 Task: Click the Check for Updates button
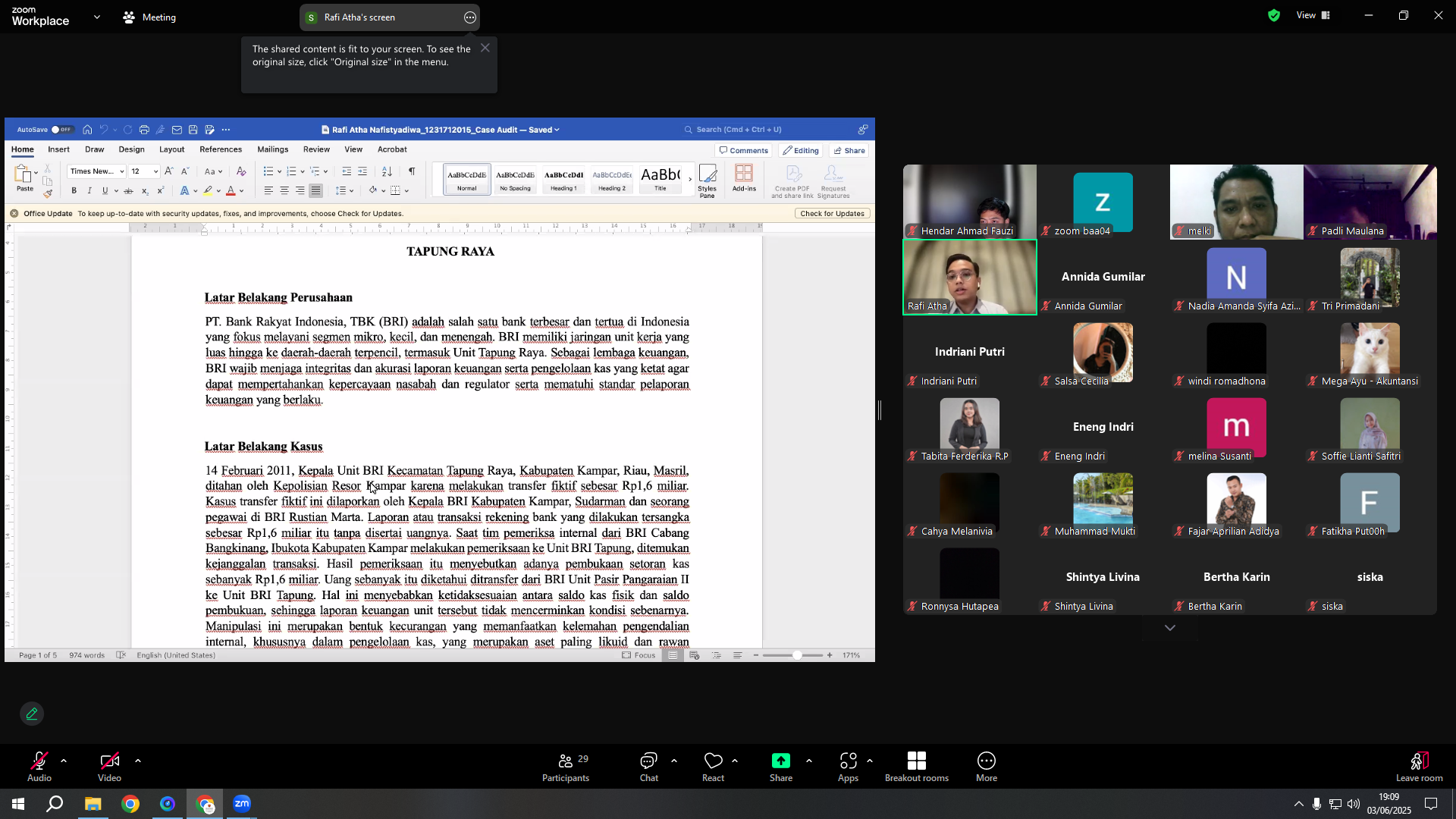tap(833, 213)
